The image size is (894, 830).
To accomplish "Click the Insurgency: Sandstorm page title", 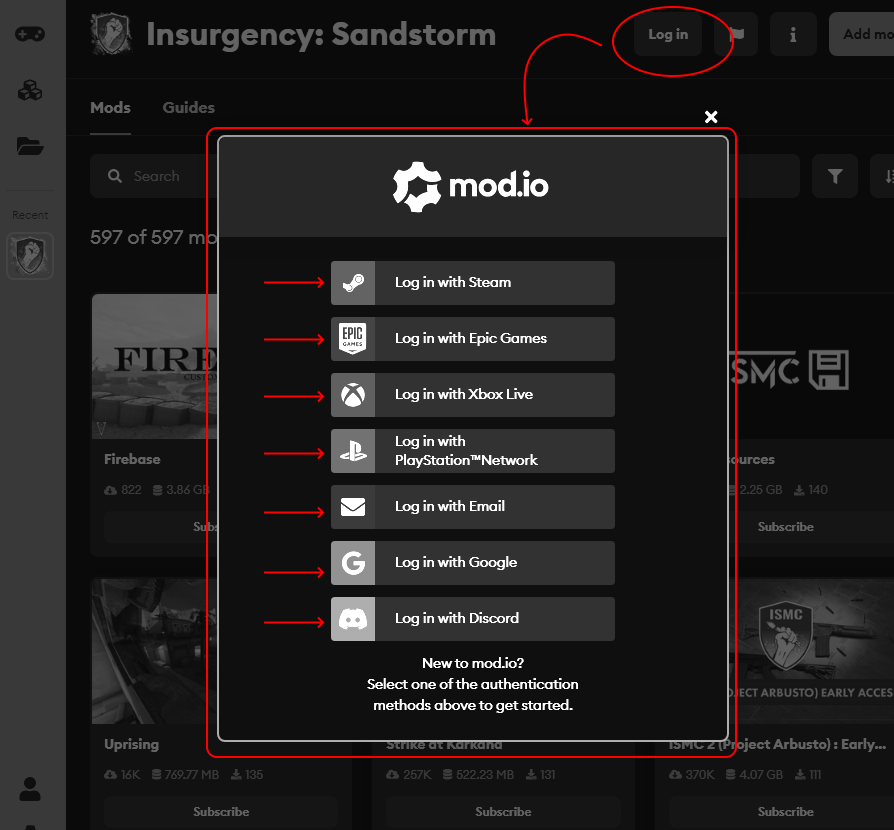I will (321, 34).
